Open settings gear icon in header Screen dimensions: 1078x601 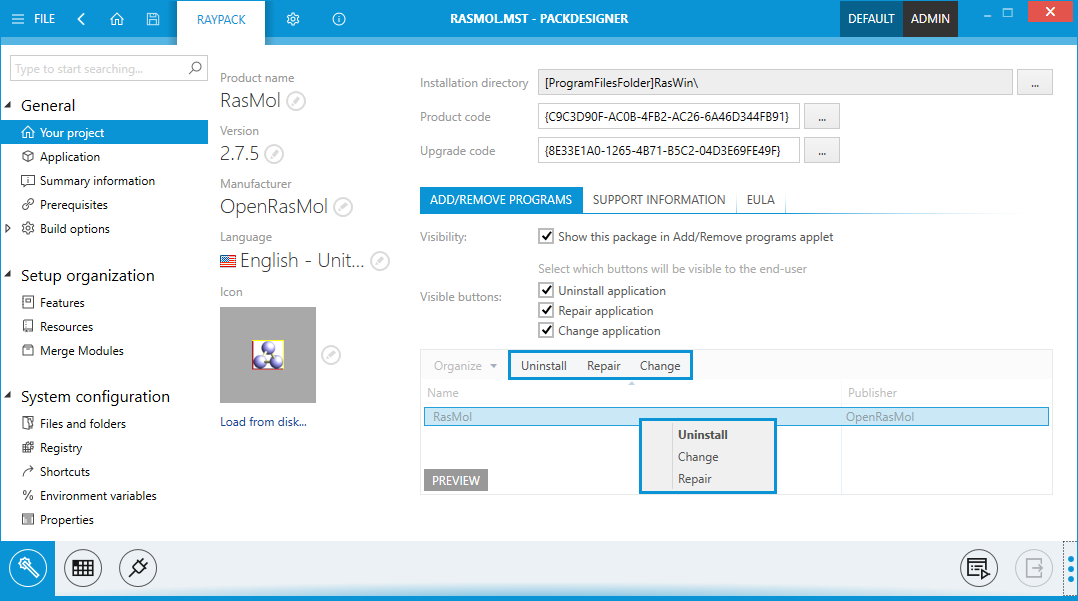[293, 19]
